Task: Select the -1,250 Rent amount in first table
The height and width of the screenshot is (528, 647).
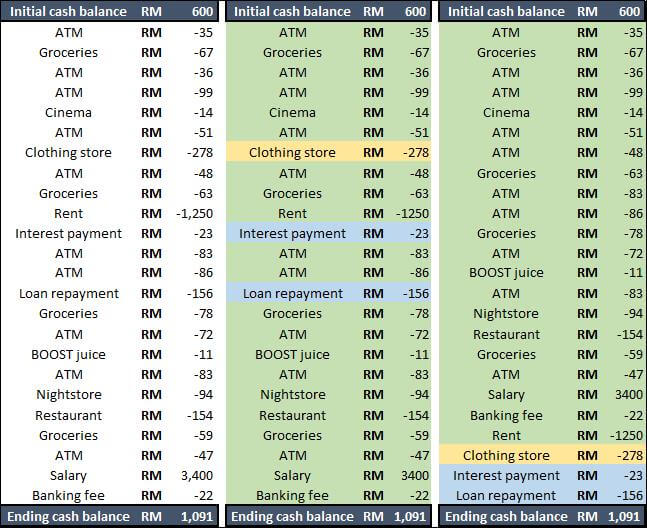Action: (194, 214)
